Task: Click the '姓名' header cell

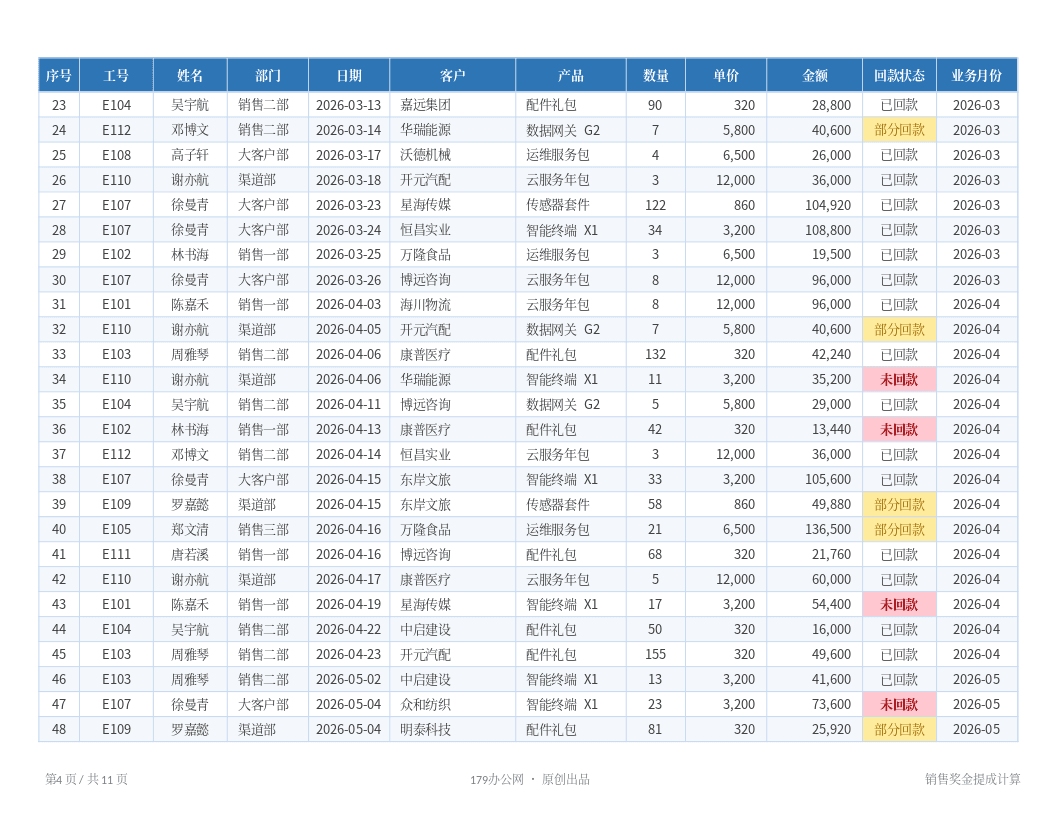Action: (191, 75)
